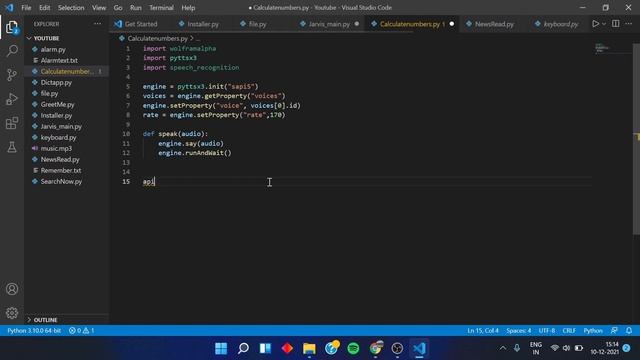Close unsaved Calculatenumbers.py tab dot

tap(451, 24)
